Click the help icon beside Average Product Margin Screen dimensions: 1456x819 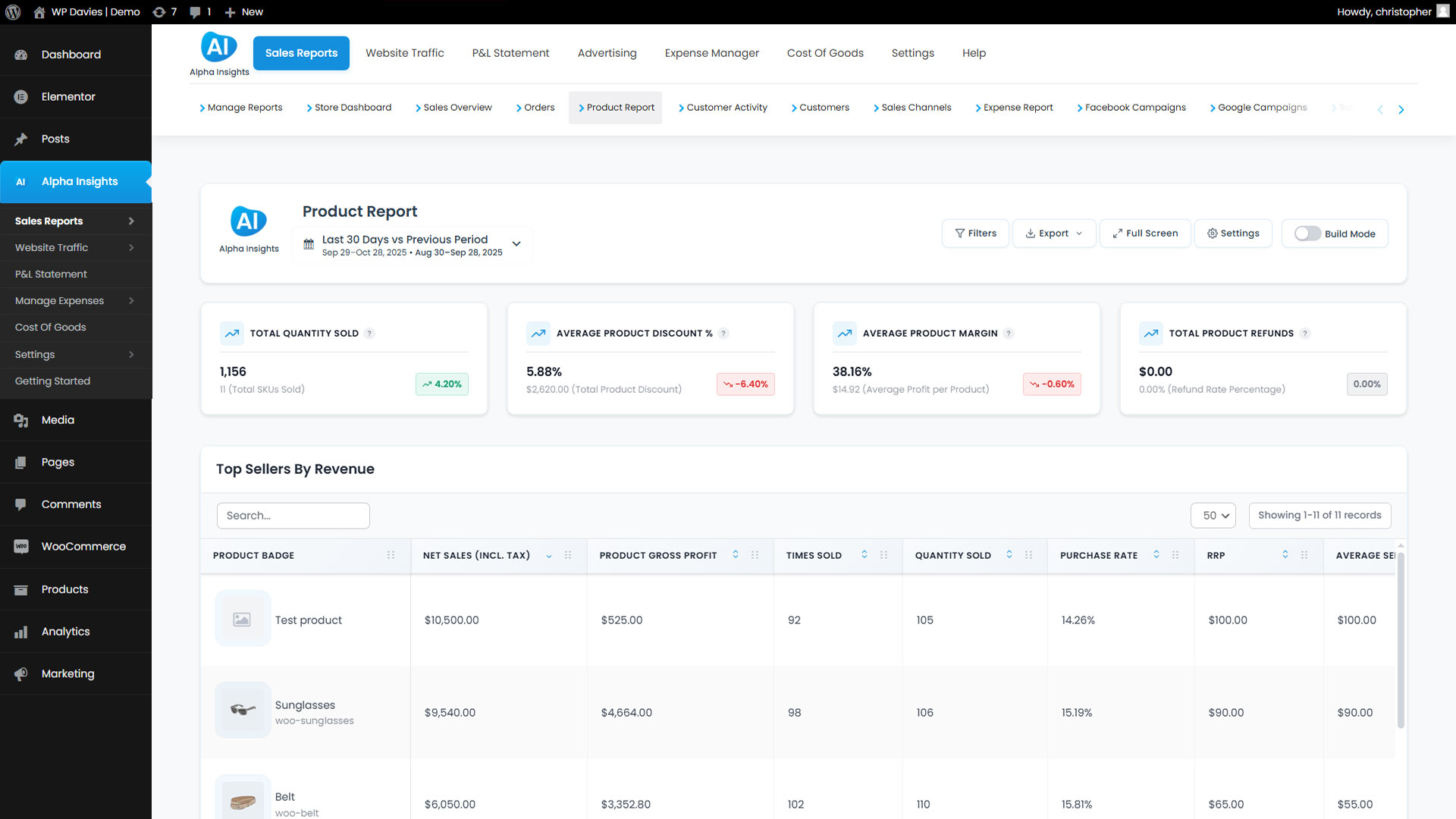pyautogui.click(x=1009, y=334)
